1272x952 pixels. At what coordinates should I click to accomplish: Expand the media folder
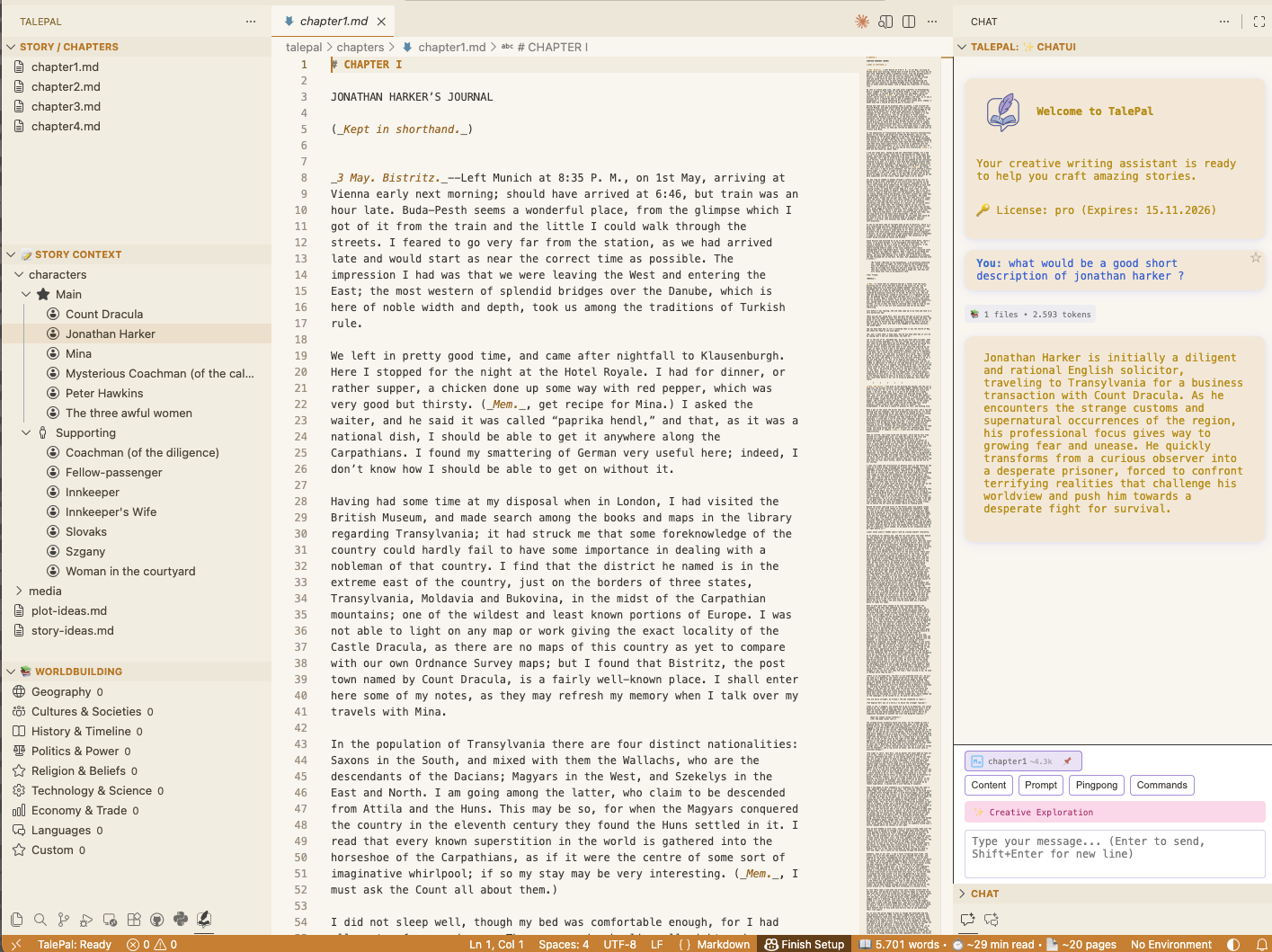pos(42,591)
